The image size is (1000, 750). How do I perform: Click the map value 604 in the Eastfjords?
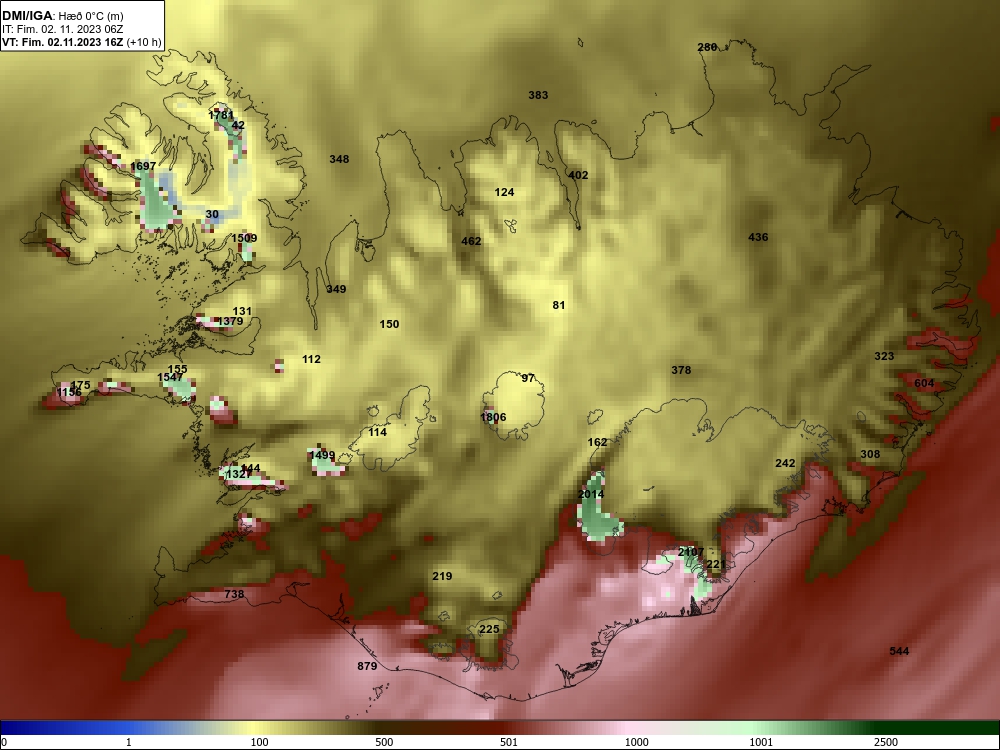[924, 383]
